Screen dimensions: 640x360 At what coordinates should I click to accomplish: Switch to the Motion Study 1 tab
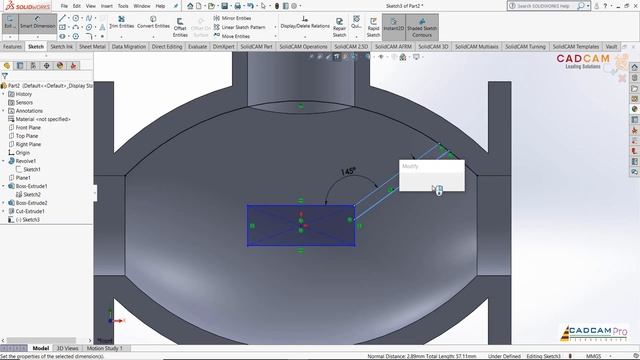click(x=104, y=348)
